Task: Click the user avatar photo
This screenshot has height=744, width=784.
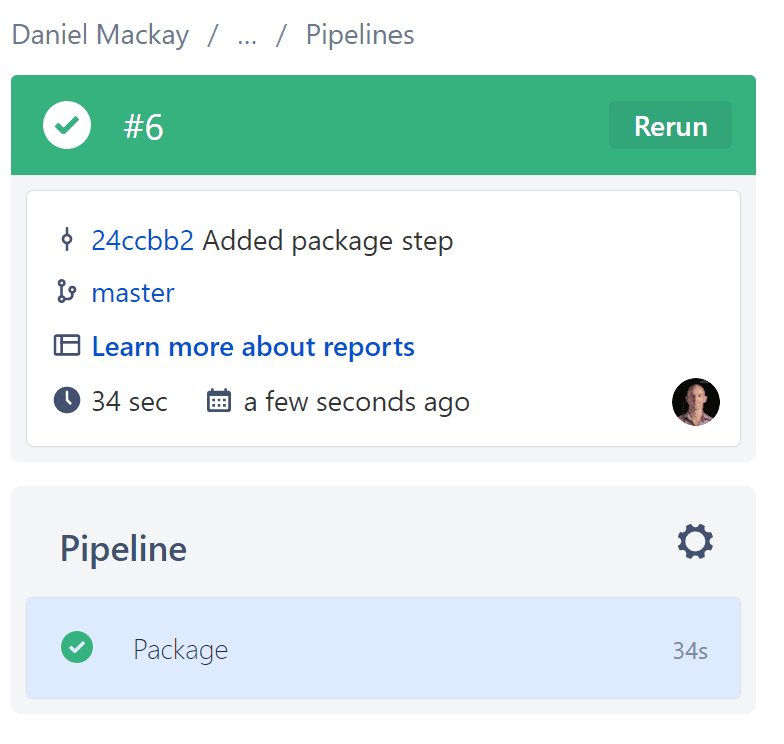Action: [x=696, y=402]
